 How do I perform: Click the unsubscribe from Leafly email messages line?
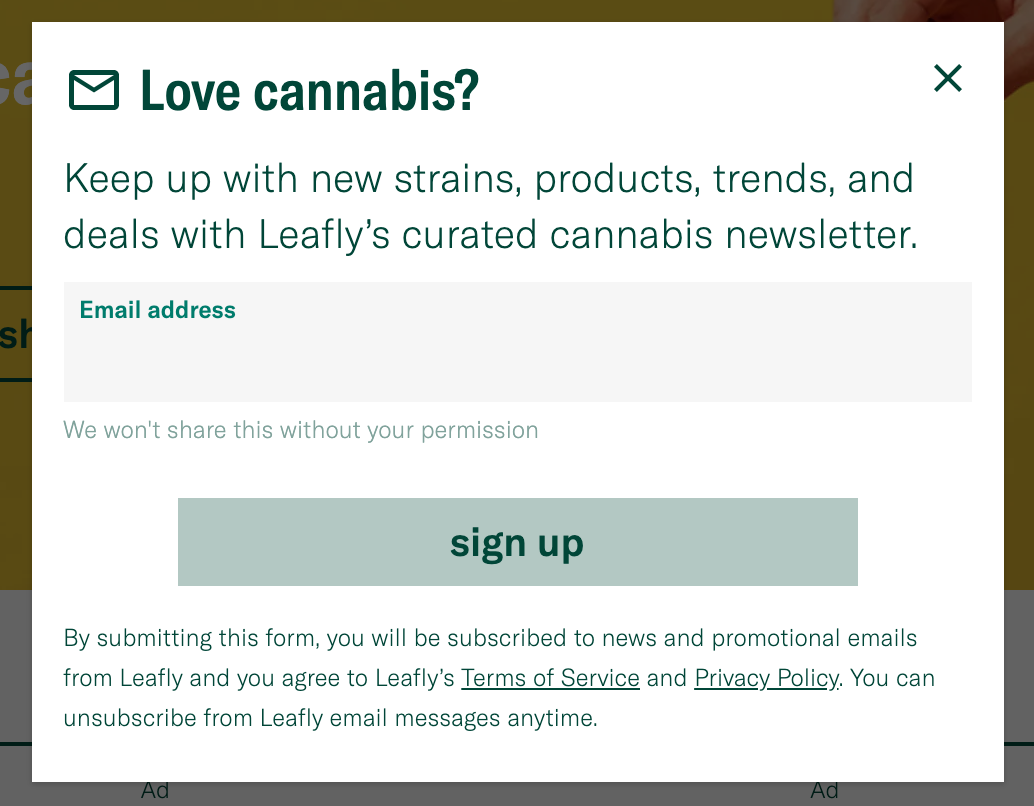[x=330, y=718]
